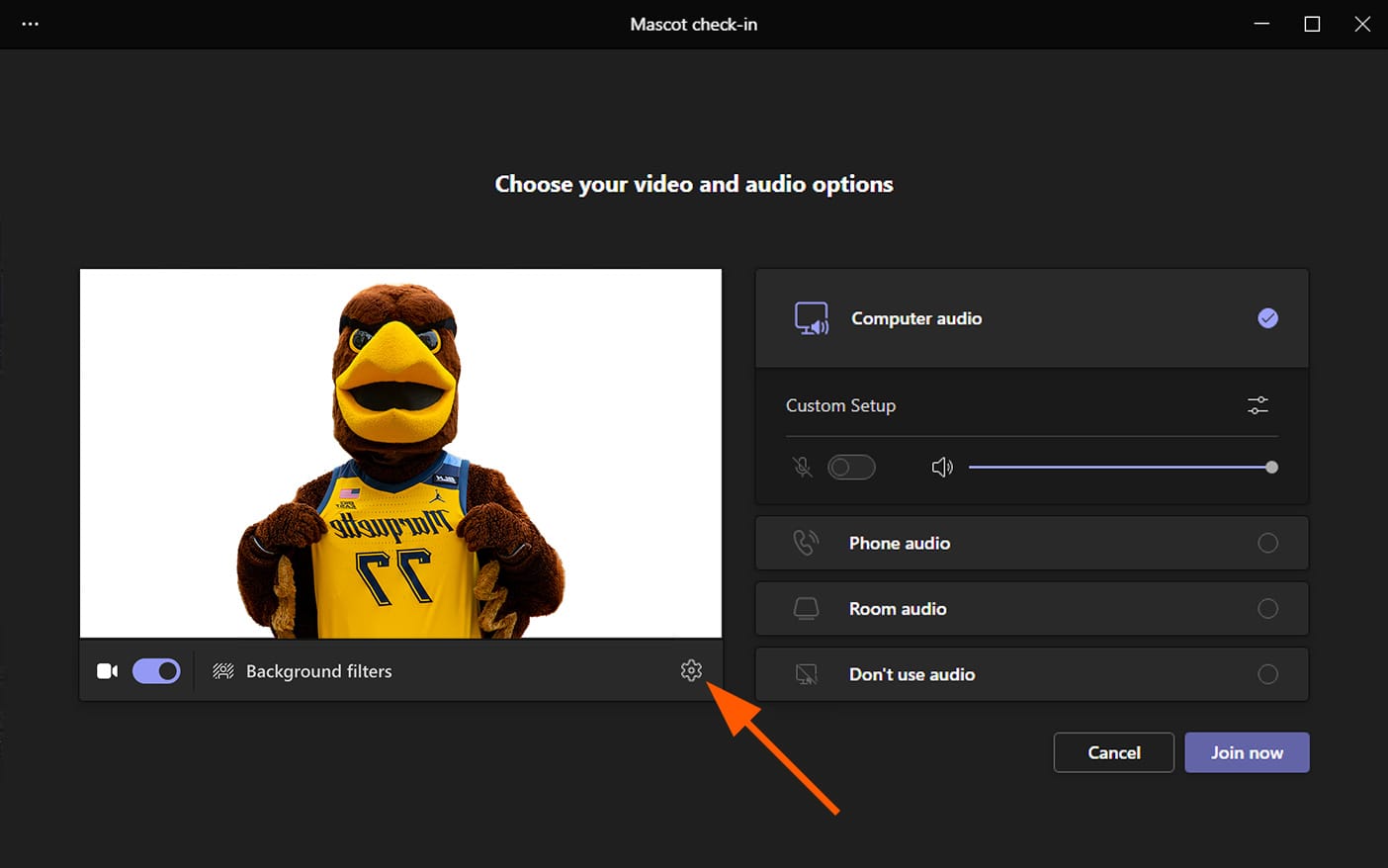Image resolution: width=1388 pixels, height=868 pixels.
Task: Select the Phone audio radio button
Action: tap(1267, 543)
